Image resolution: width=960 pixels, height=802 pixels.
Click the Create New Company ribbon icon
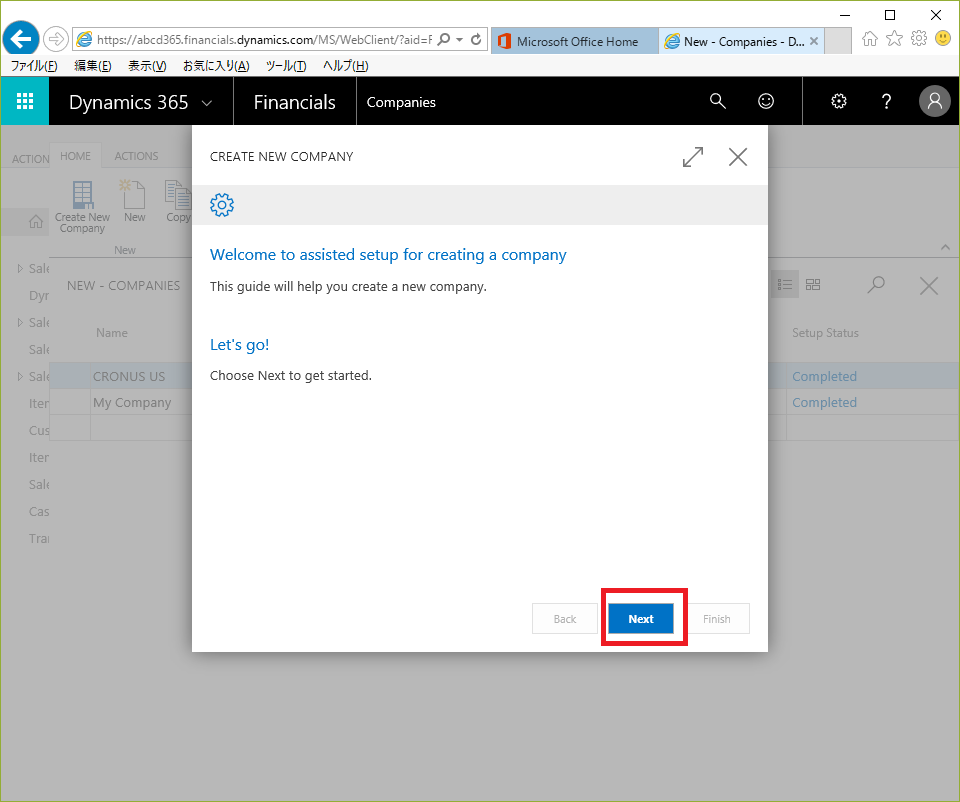(82, 206)
